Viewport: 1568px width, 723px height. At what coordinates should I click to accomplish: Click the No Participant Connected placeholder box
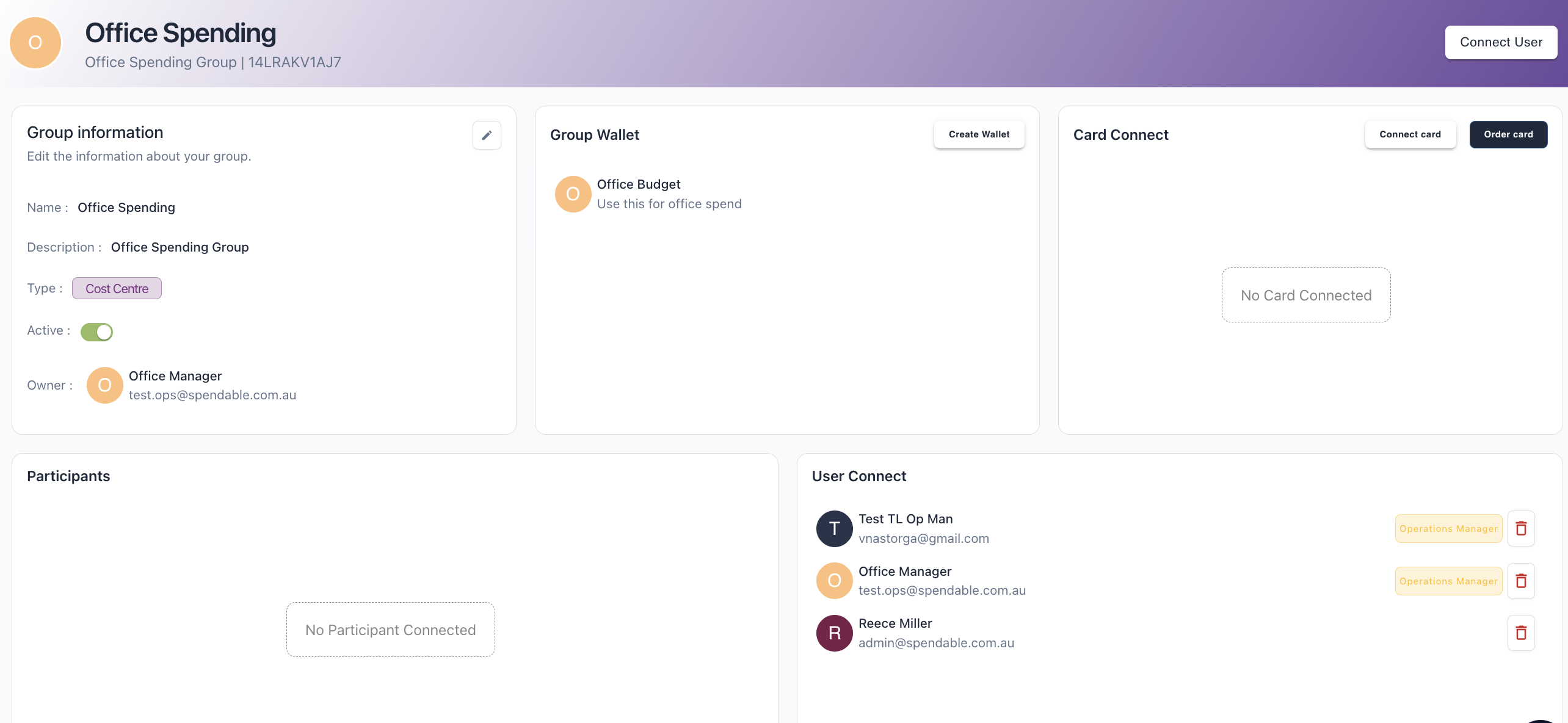390,630
